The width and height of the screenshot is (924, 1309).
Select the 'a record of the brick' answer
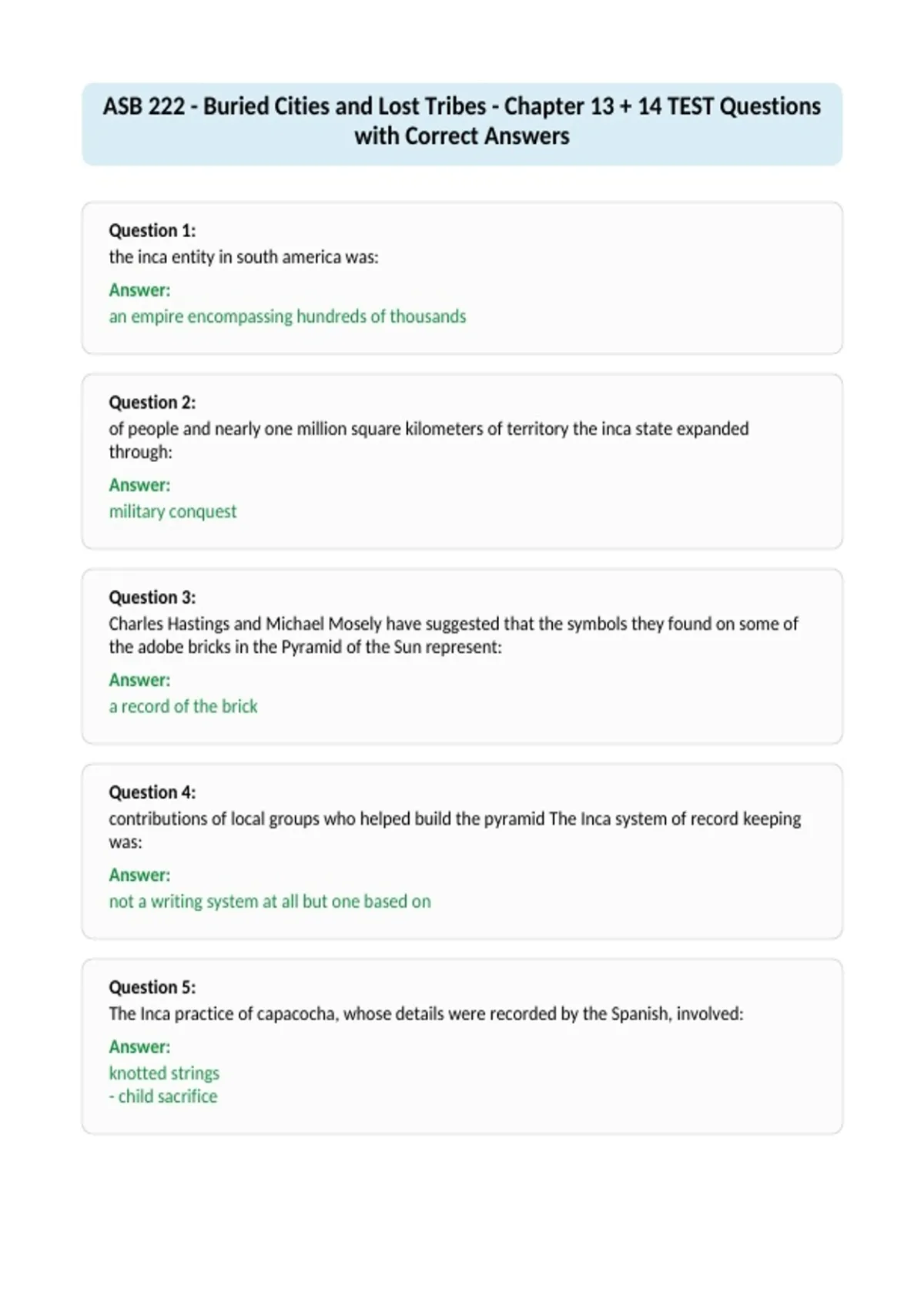(x=183, y=706)
